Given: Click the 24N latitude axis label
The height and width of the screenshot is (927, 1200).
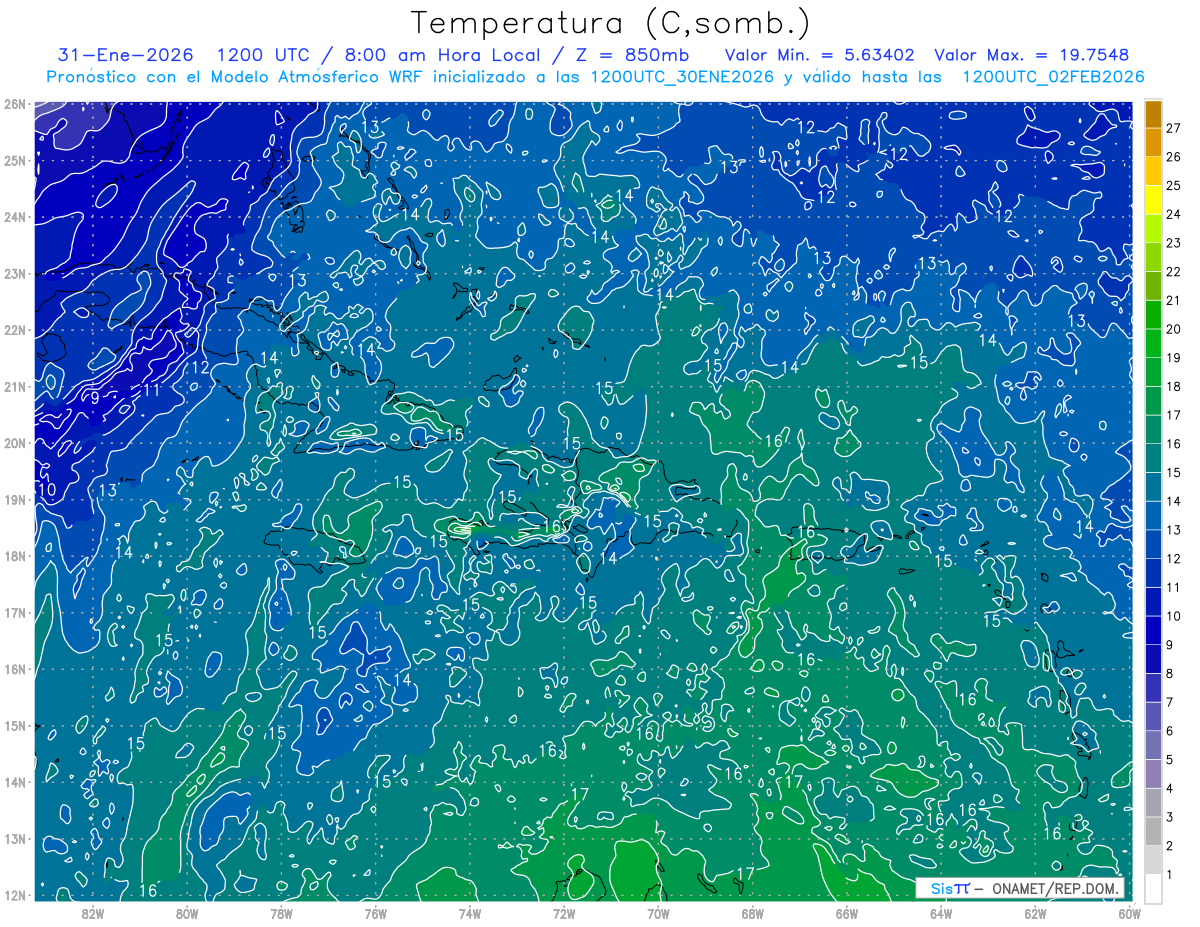Looking at the screenshot, I should pos(15,217).
